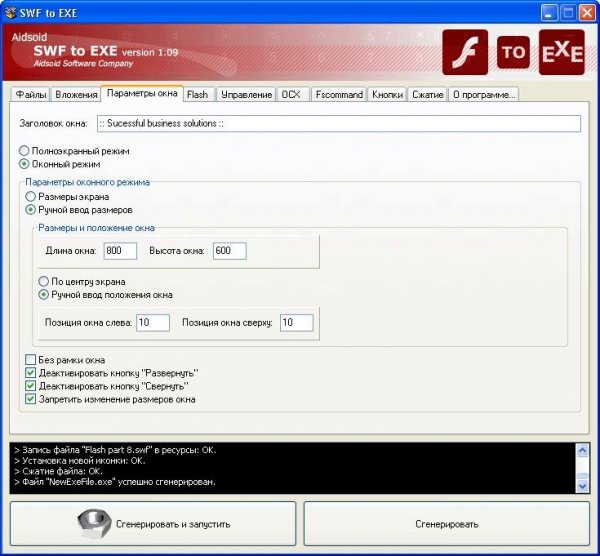This screenshot has height=556, width=600.
Task: Click the TO logo icon in banner
Action: [x=513, y=52]
